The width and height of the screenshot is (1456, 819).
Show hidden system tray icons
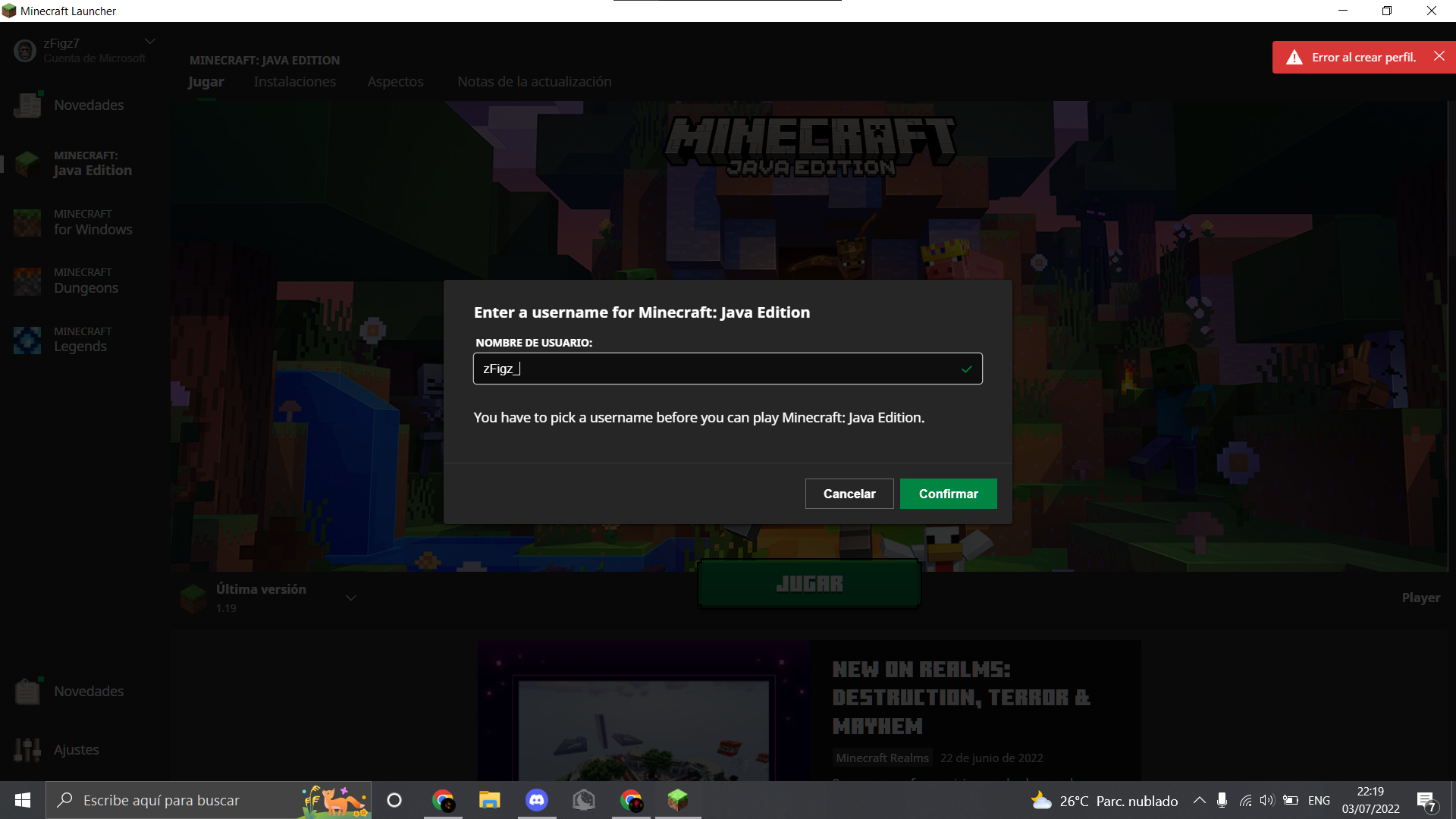(1199, 800)
